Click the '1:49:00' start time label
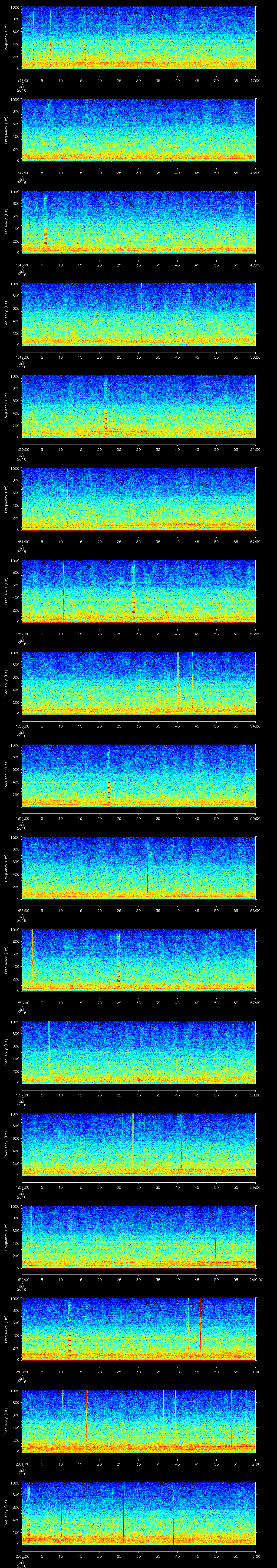Screen dimensions: 277x1568 coord(22,357)
